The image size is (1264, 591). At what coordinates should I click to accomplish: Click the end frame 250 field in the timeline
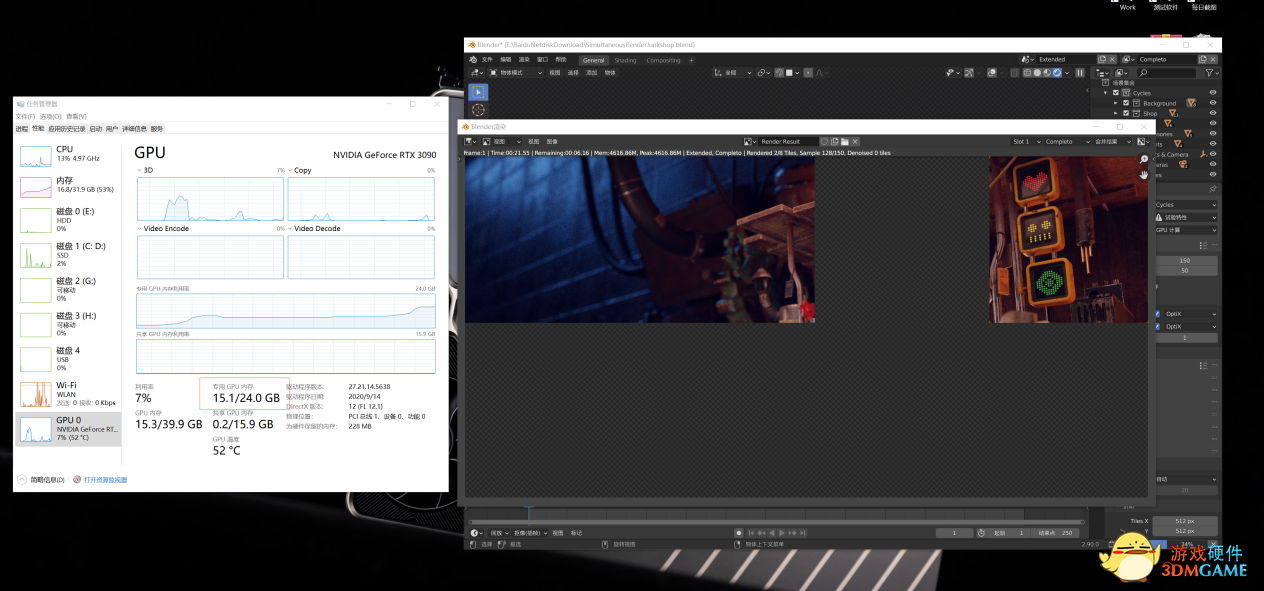pyautogui.click(x=1054, y=533)
